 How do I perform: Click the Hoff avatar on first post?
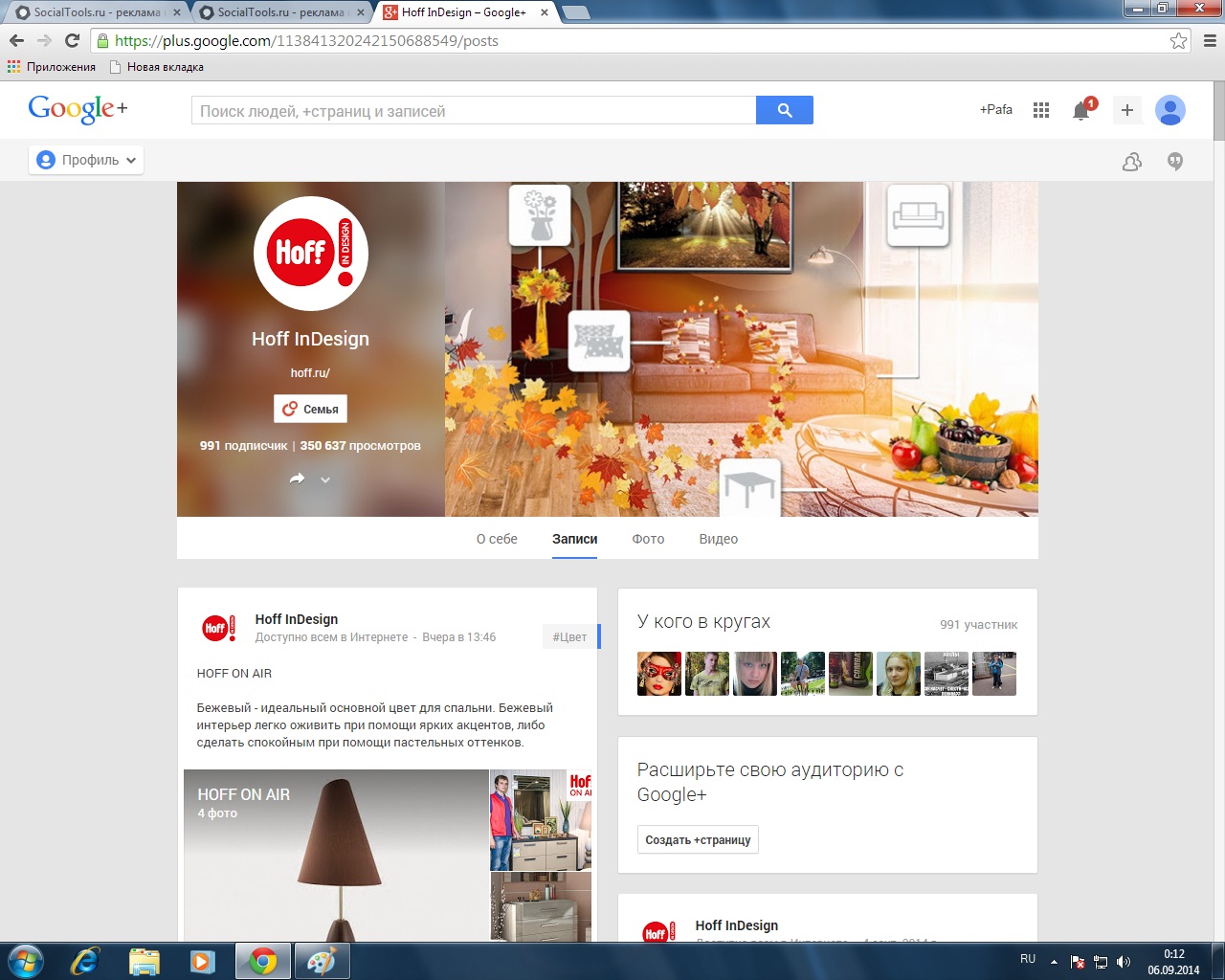coord(218,628)
